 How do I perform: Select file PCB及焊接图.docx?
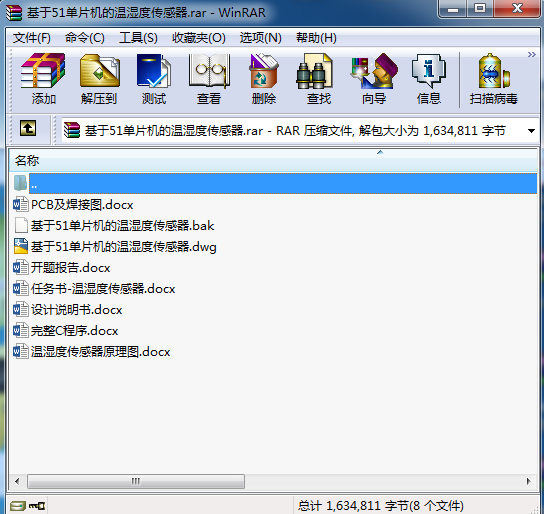click(x=82, y=205)
